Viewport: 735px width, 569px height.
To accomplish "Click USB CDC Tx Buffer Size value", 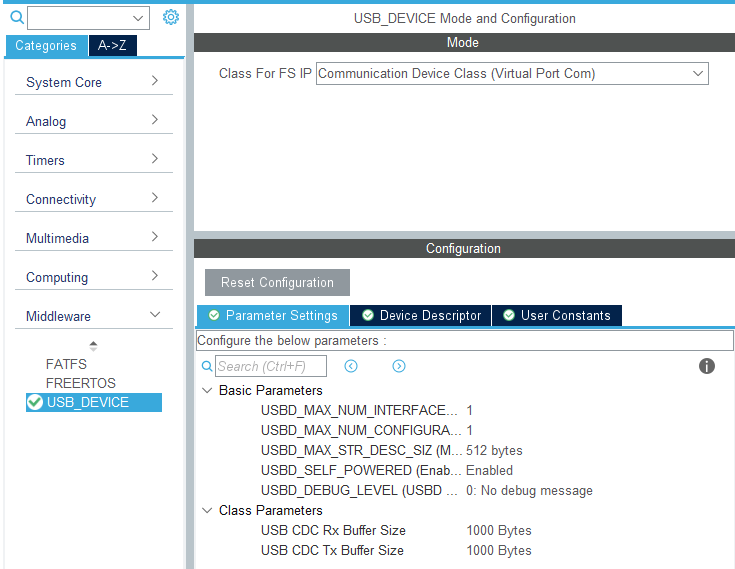I will click(x=499, y=550).
